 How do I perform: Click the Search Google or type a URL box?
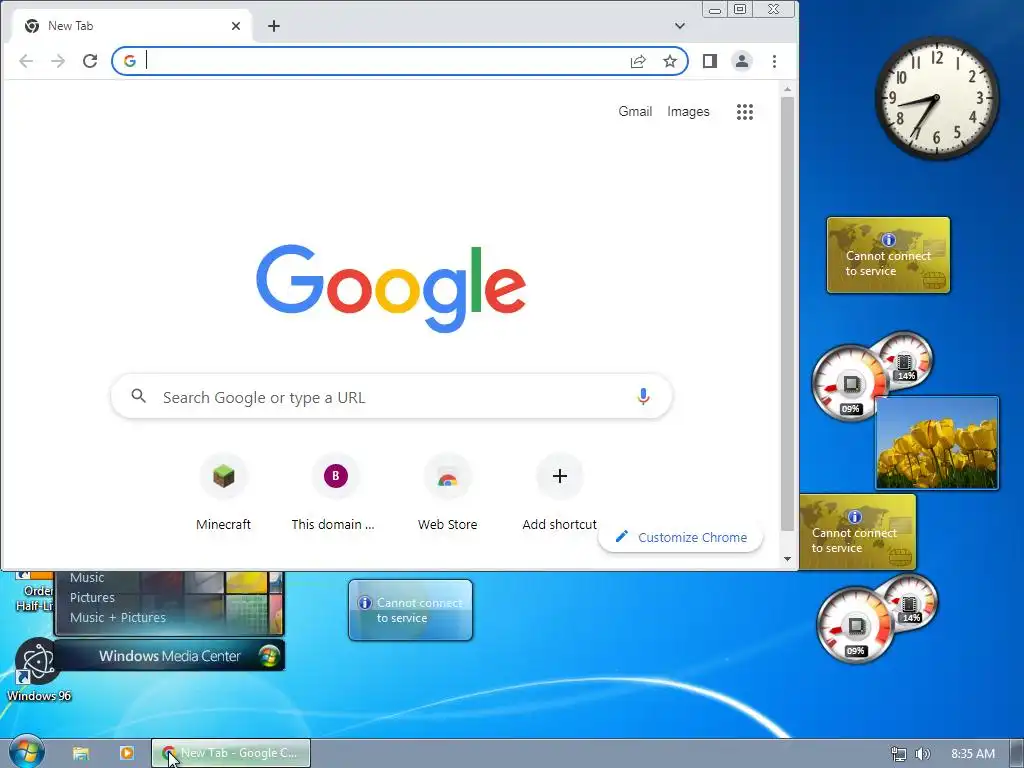[x=391, y=396]
